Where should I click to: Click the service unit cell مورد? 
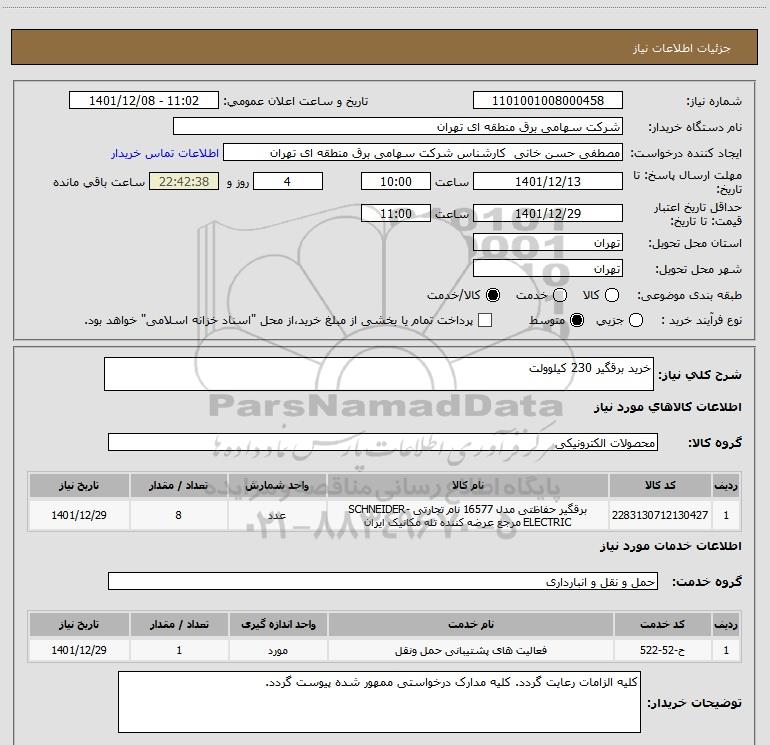click(278, 650)
